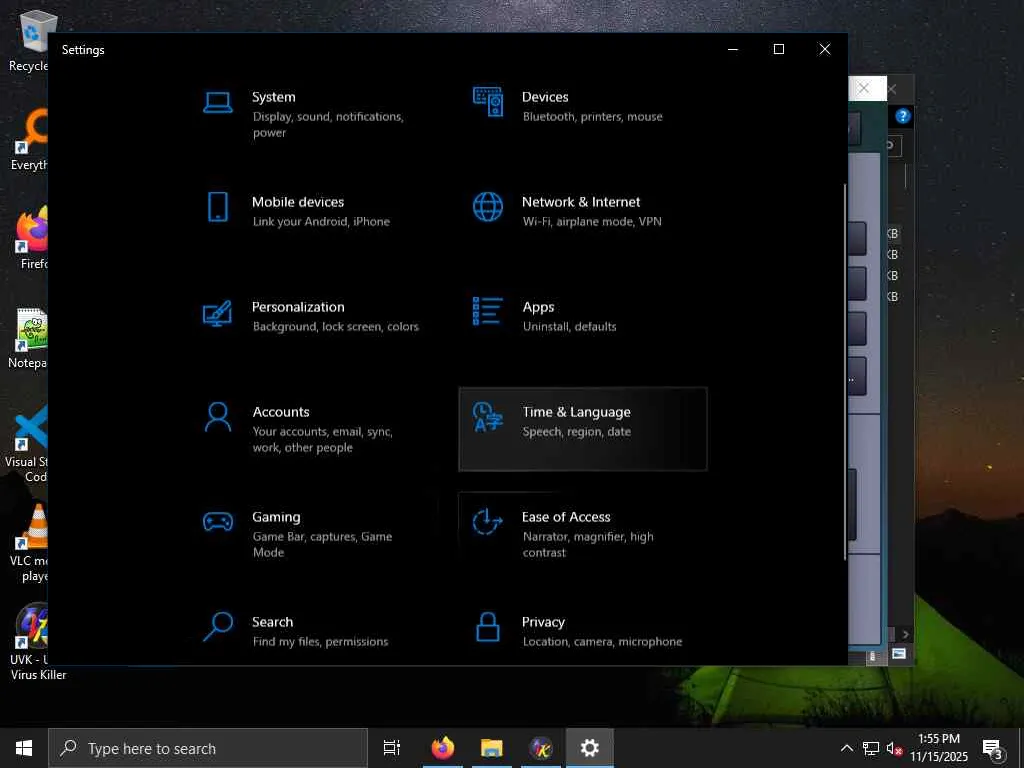1024x768 pixels.
Task: Click the Search magnifier category icon
Action: [218, 627]
